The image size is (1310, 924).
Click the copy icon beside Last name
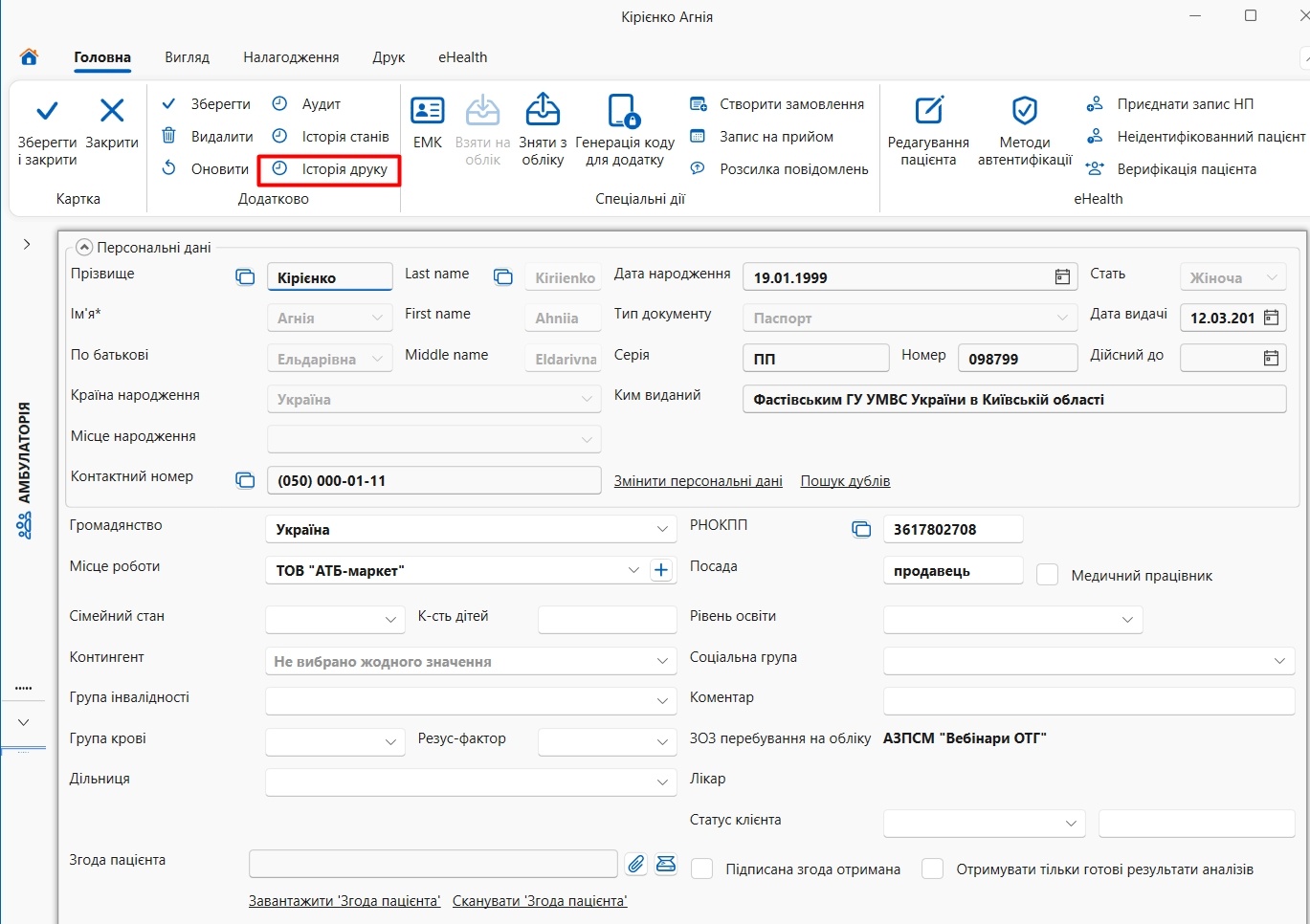503,277
